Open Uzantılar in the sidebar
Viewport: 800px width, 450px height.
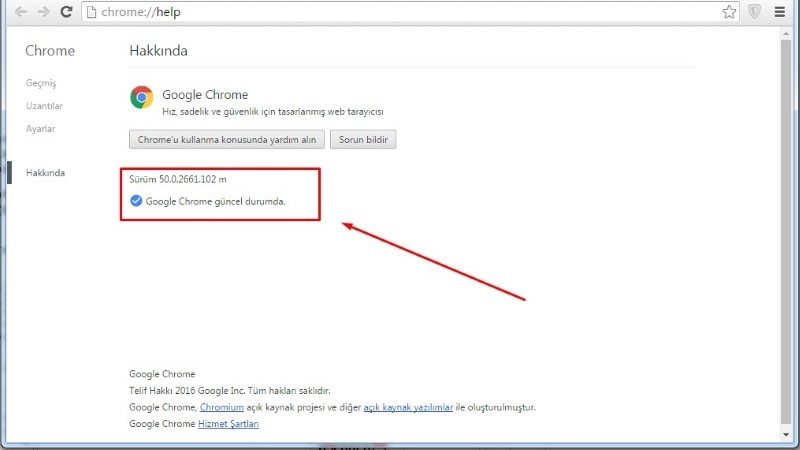[44, 106]
